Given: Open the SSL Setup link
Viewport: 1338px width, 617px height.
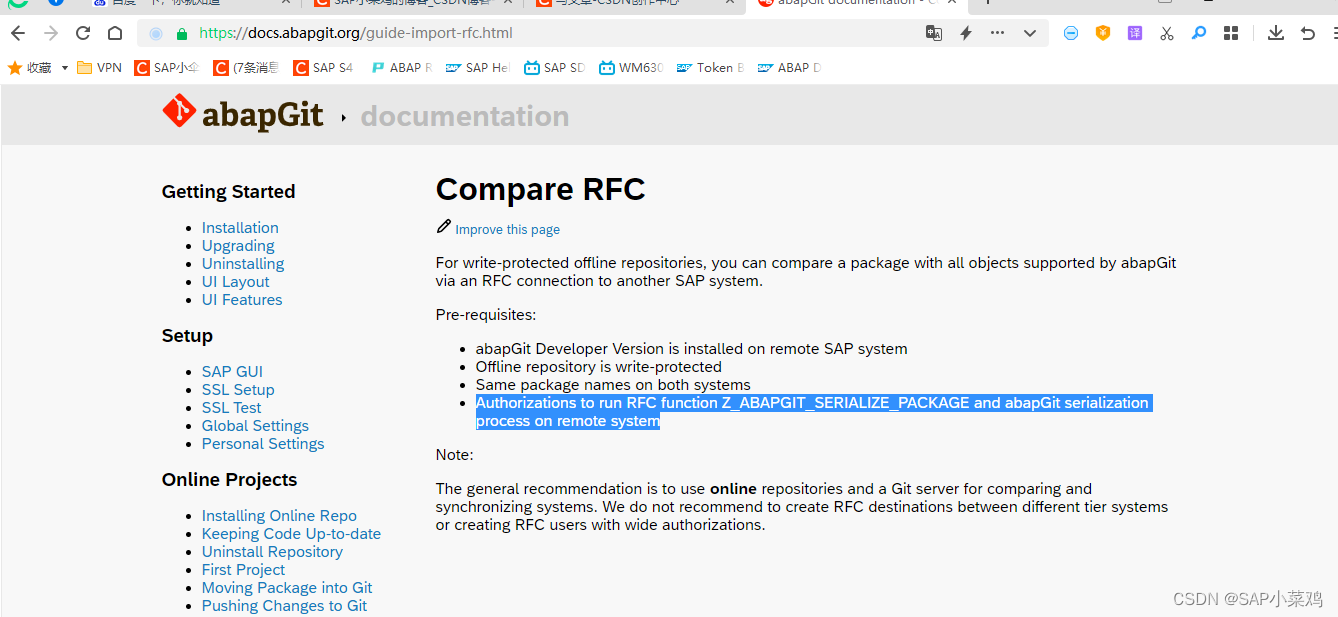Looking at the screenshot, I should (x=238, y=389).
